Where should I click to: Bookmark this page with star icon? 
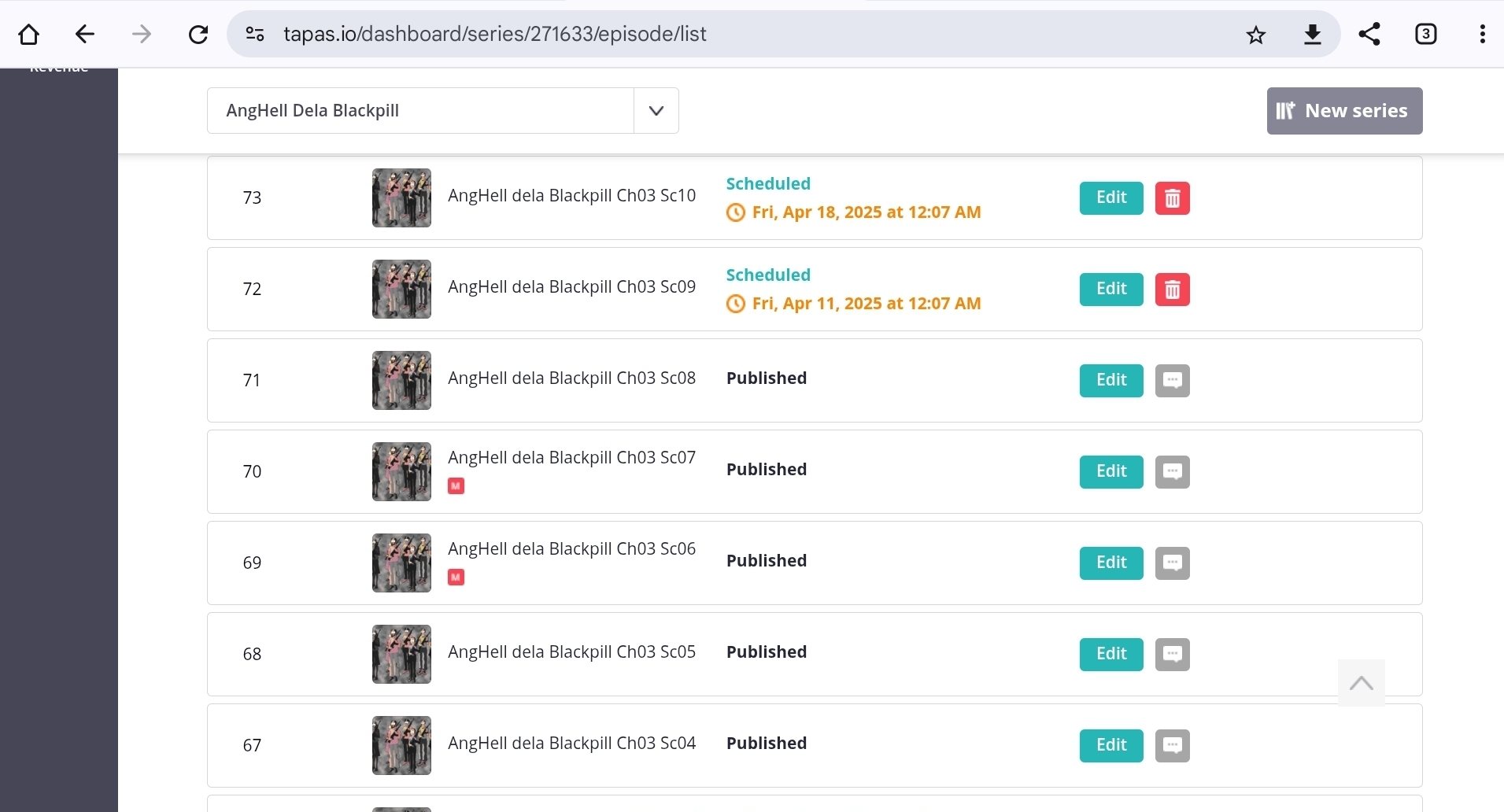coord(1255,35)
